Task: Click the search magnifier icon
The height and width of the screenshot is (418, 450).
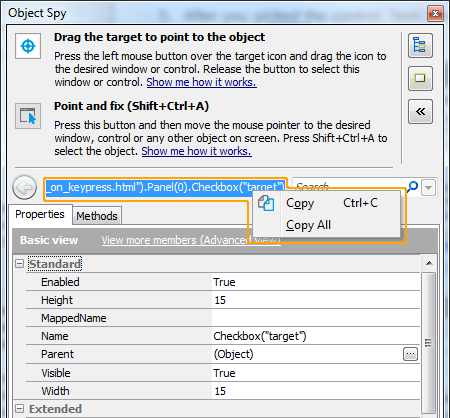Action: 413,186
